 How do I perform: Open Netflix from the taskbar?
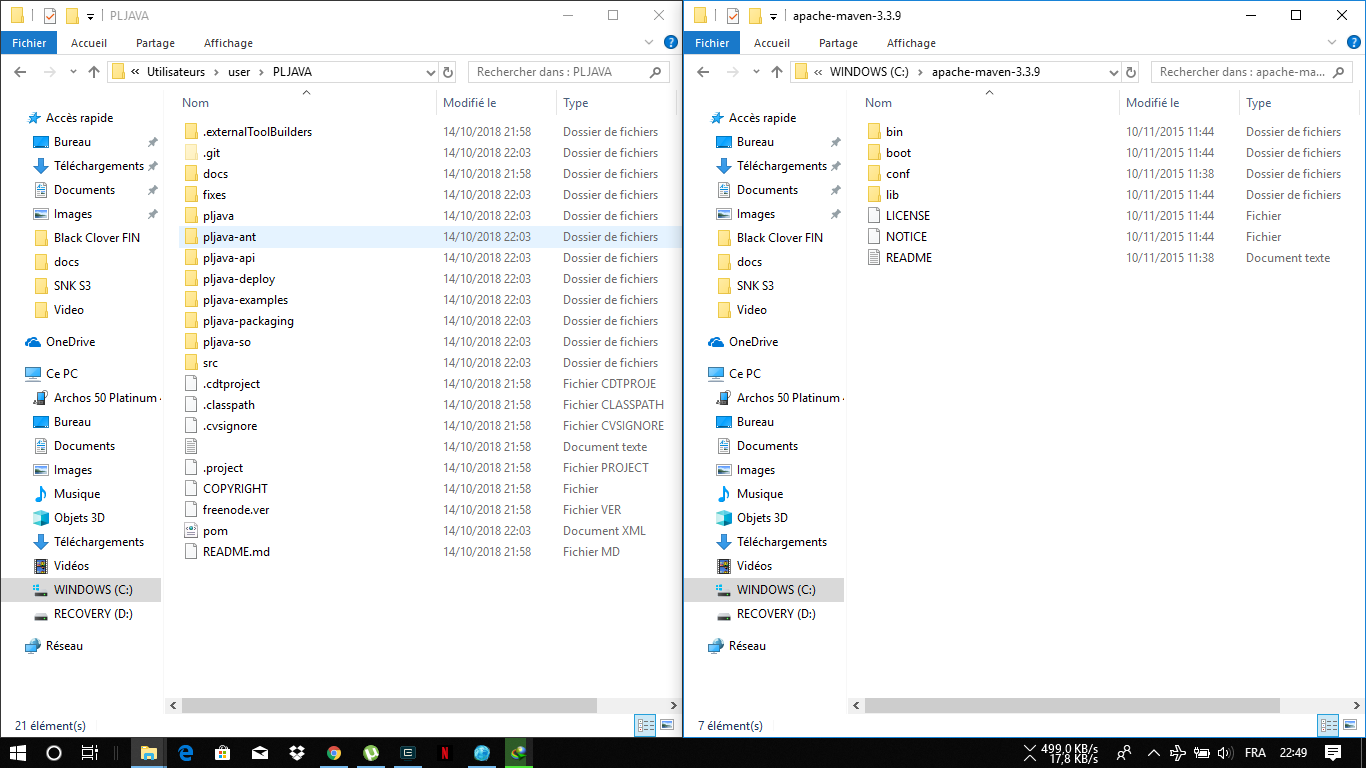445,753
